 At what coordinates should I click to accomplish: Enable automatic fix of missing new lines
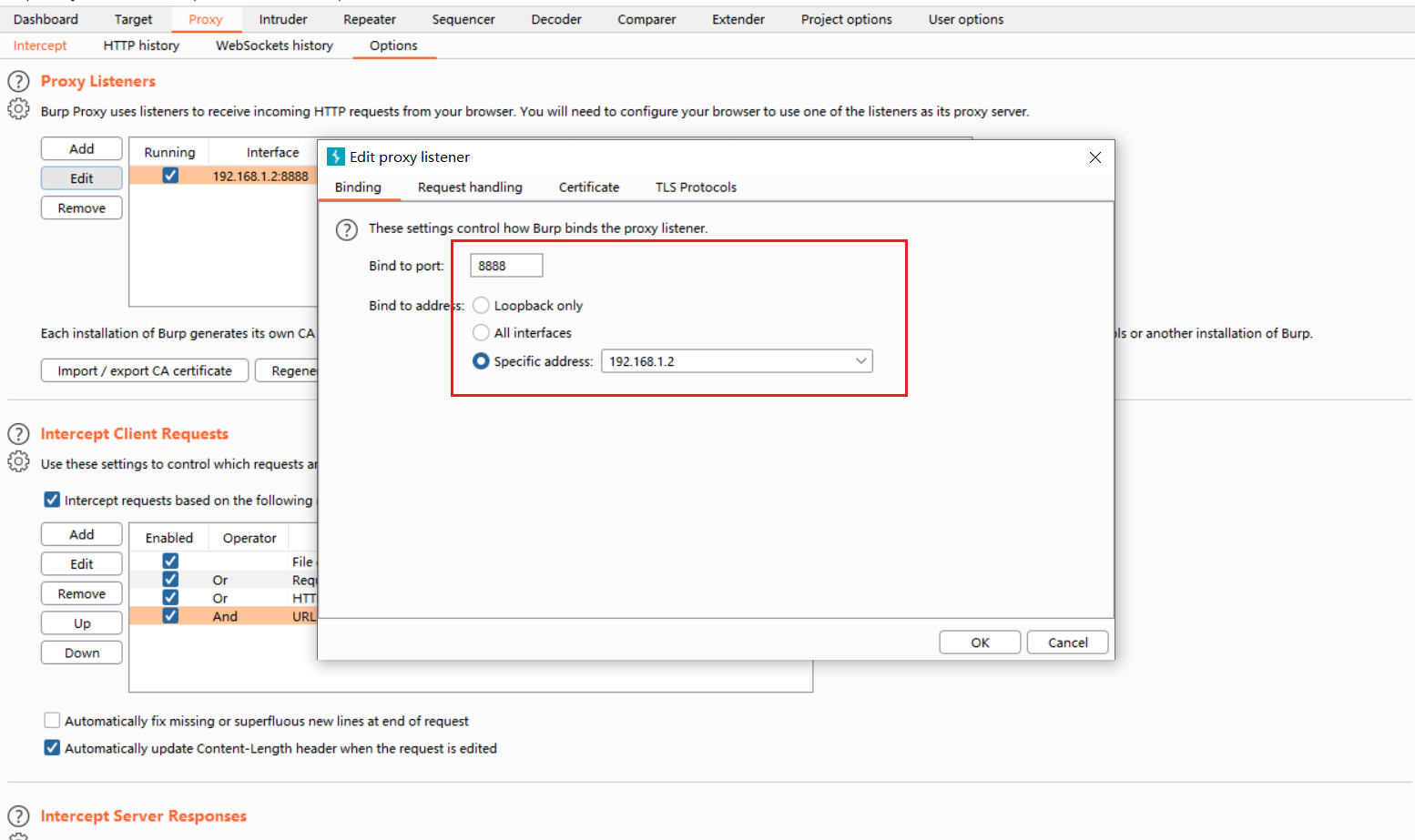pos(52,721)
